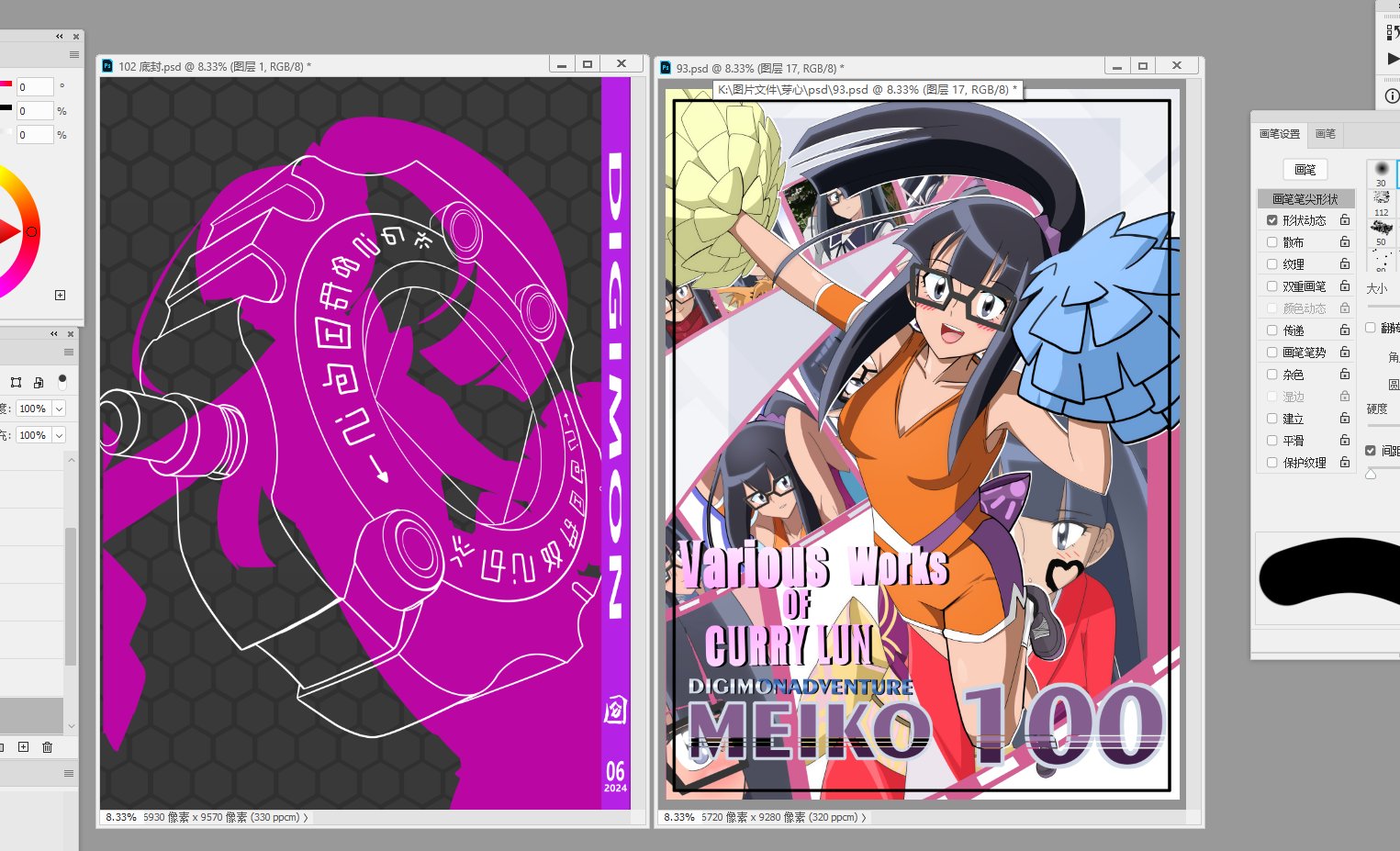The image size is (1400, 851).
Task: Activate the 102 底封.psd document title bar
Action: tap(321, 66)
